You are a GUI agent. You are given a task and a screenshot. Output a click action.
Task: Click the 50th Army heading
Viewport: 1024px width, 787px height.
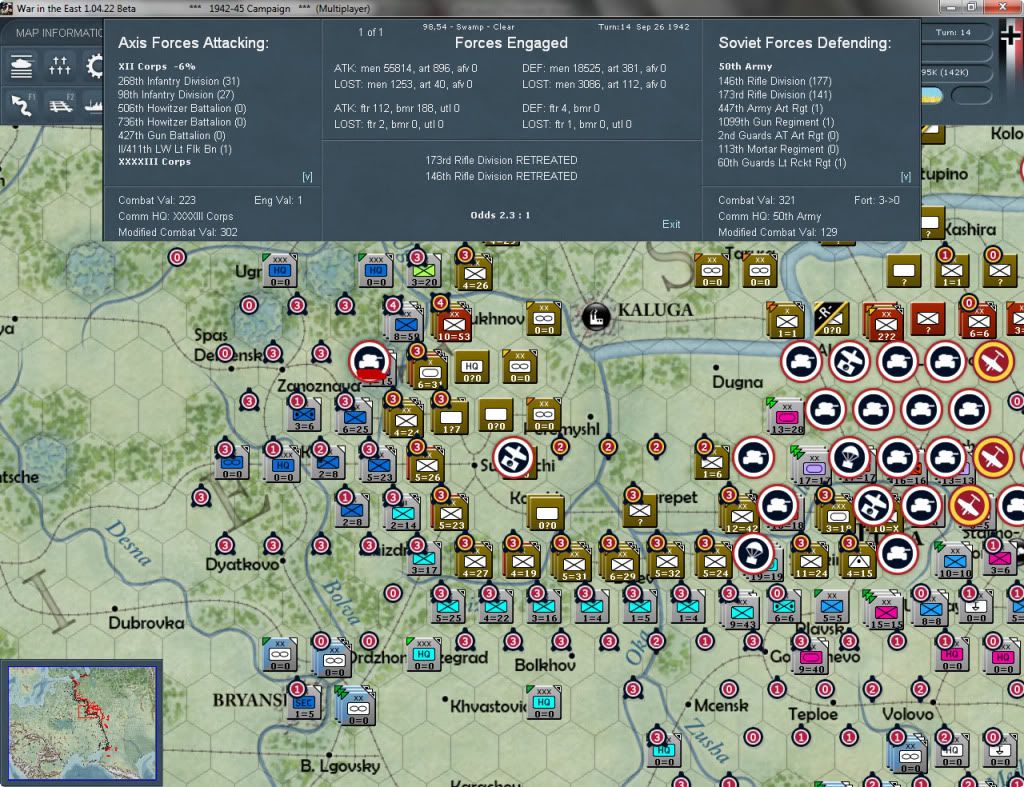tap(745, 67)
